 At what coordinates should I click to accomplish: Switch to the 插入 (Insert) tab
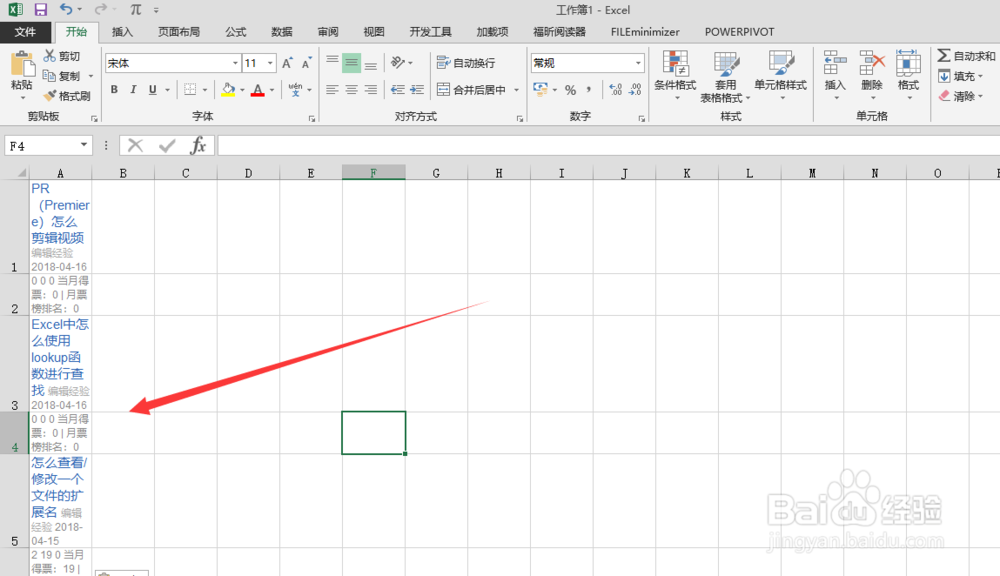pyautogui.click(x=122, y=32)
